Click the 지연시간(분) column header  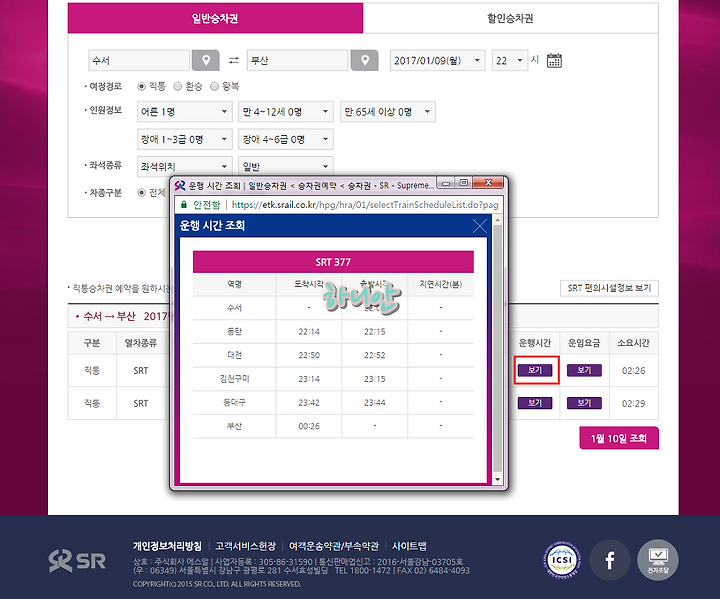pos(440,284)
